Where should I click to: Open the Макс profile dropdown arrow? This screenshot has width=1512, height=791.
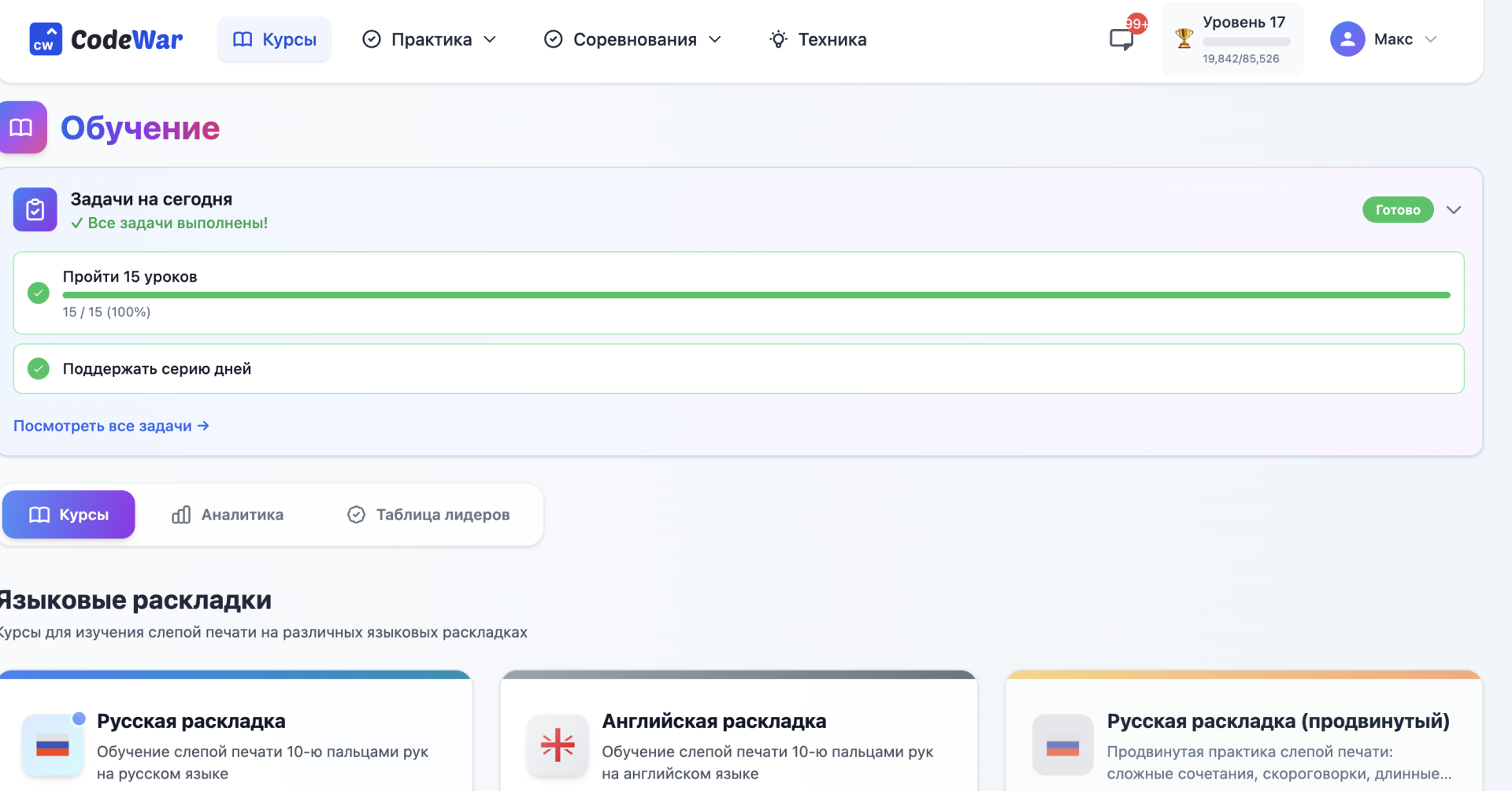(1431, 39)
